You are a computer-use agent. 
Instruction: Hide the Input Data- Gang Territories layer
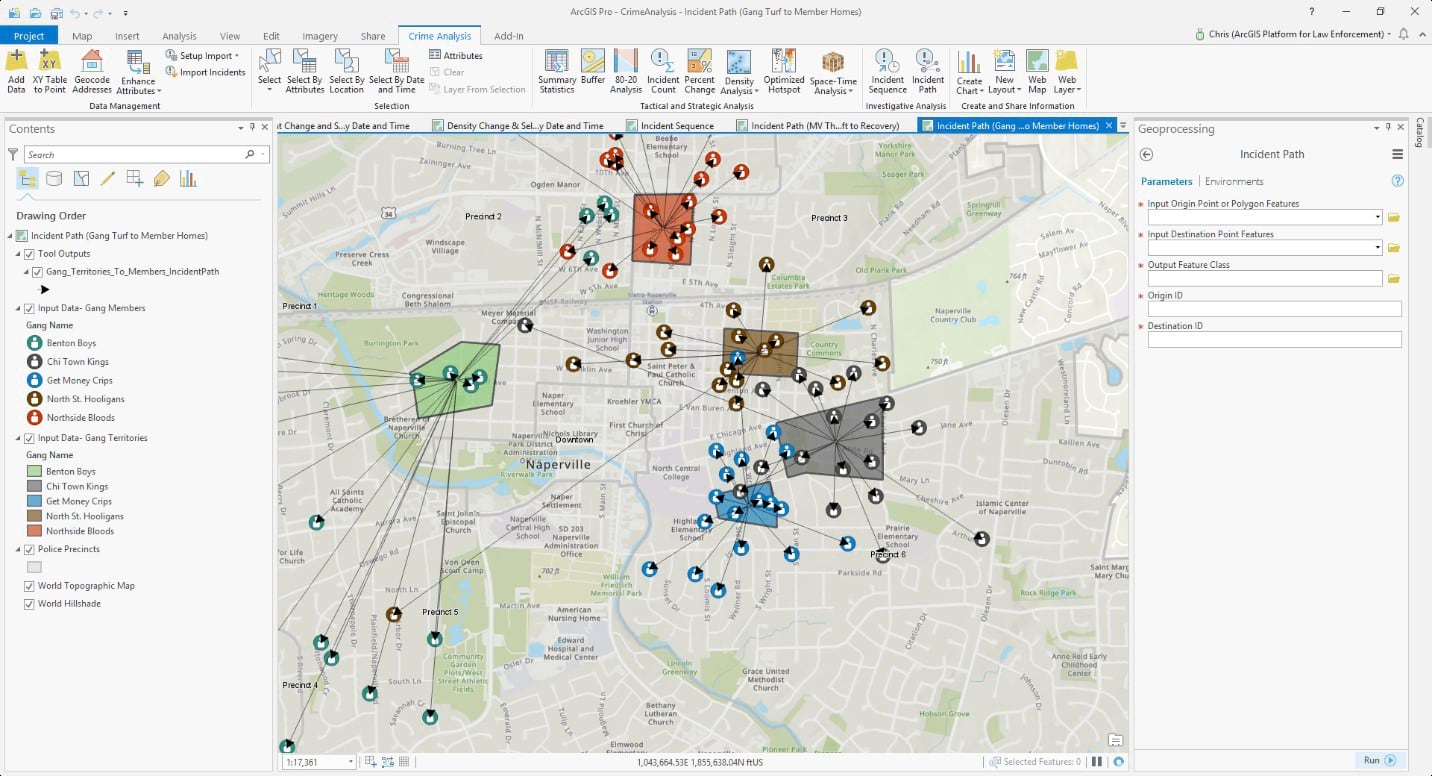(29, 438)
